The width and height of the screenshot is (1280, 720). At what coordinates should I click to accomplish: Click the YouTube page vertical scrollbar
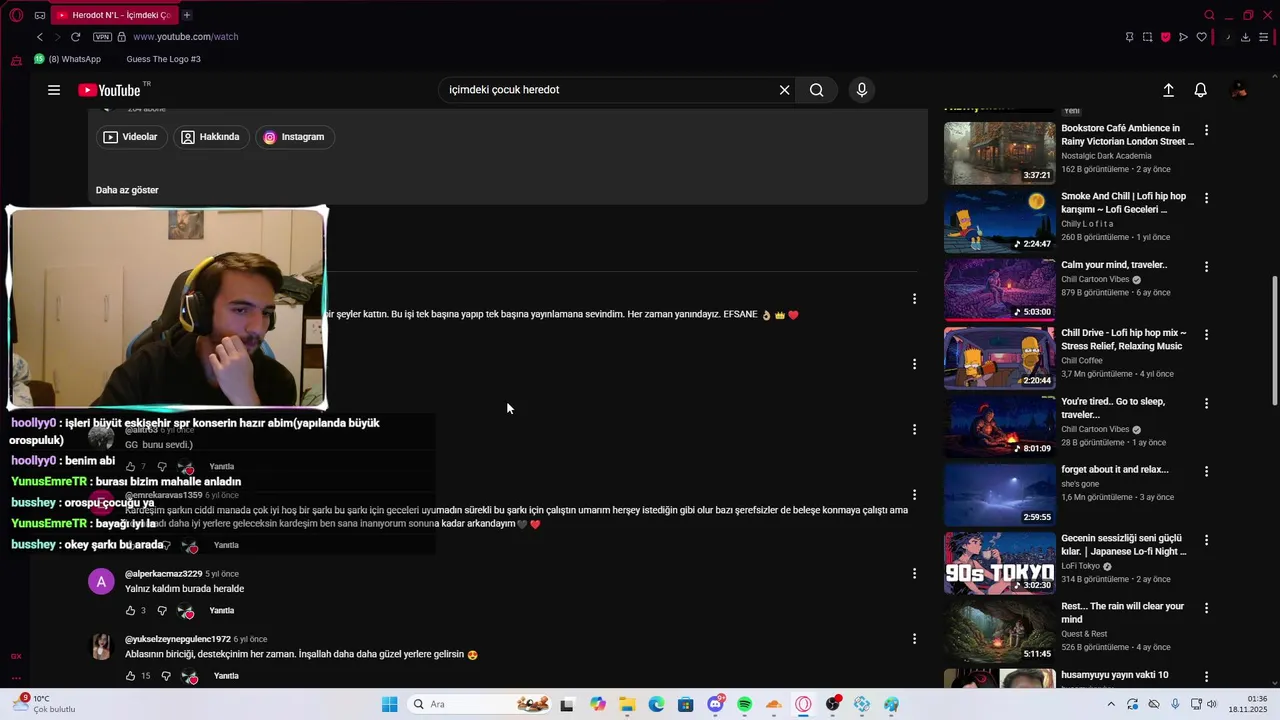coord(1274,340)
